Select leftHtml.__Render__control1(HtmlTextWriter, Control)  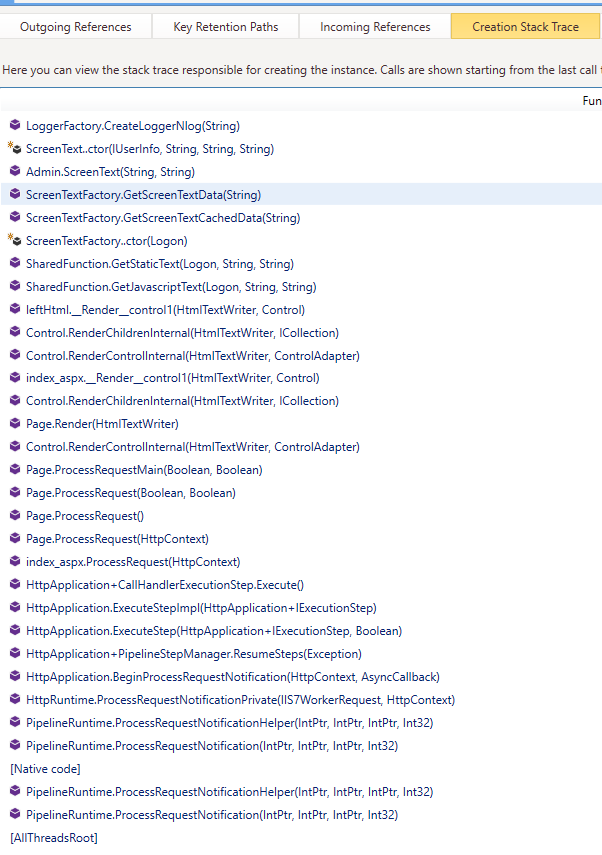click(301, 310)
